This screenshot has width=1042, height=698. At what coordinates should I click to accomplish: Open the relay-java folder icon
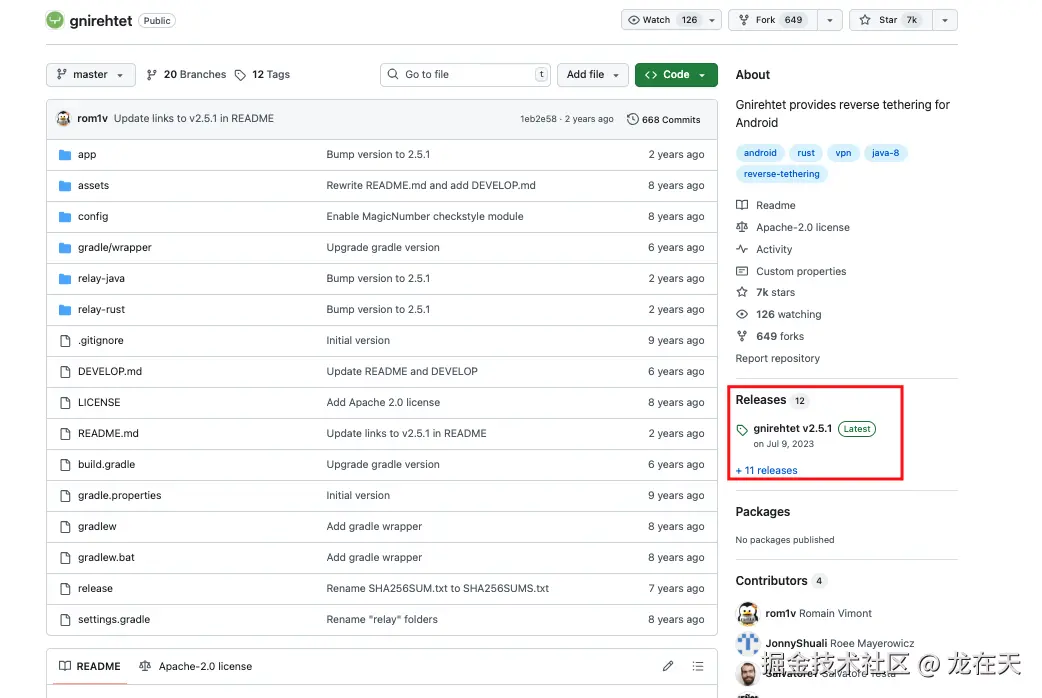tap(64, 279)
